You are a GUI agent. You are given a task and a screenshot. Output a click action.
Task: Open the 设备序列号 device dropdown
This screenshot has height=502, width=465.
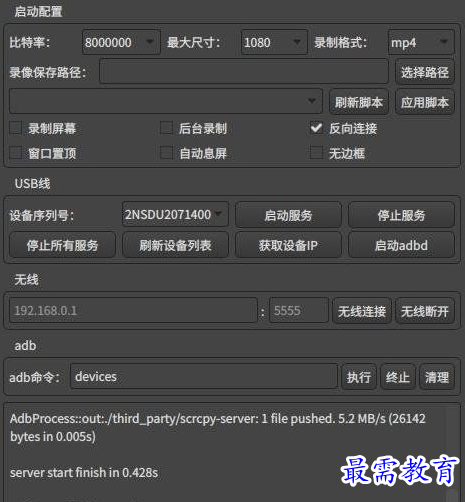[175, 214]
